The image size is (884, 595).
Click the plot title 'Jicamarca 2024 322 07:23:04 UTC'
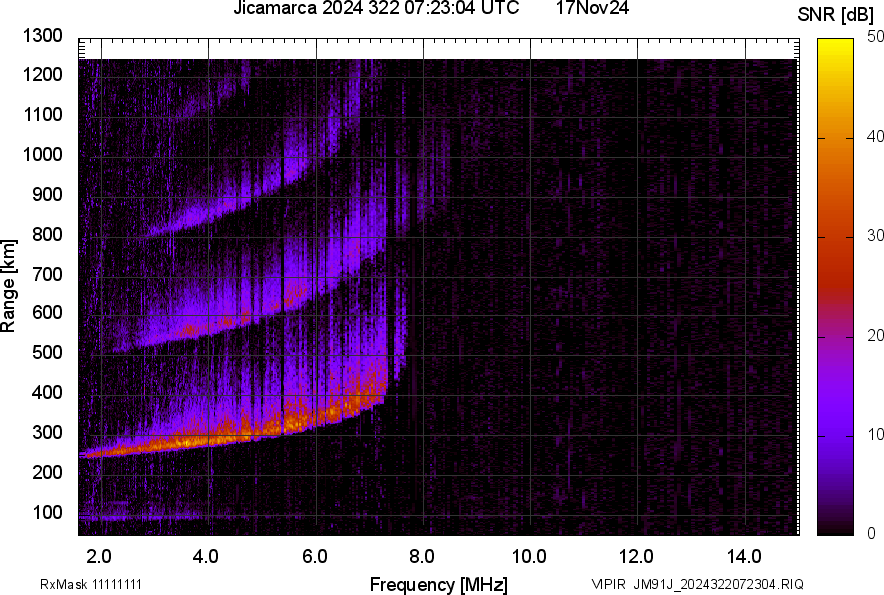pyautogui.click(x=376, y=8)
